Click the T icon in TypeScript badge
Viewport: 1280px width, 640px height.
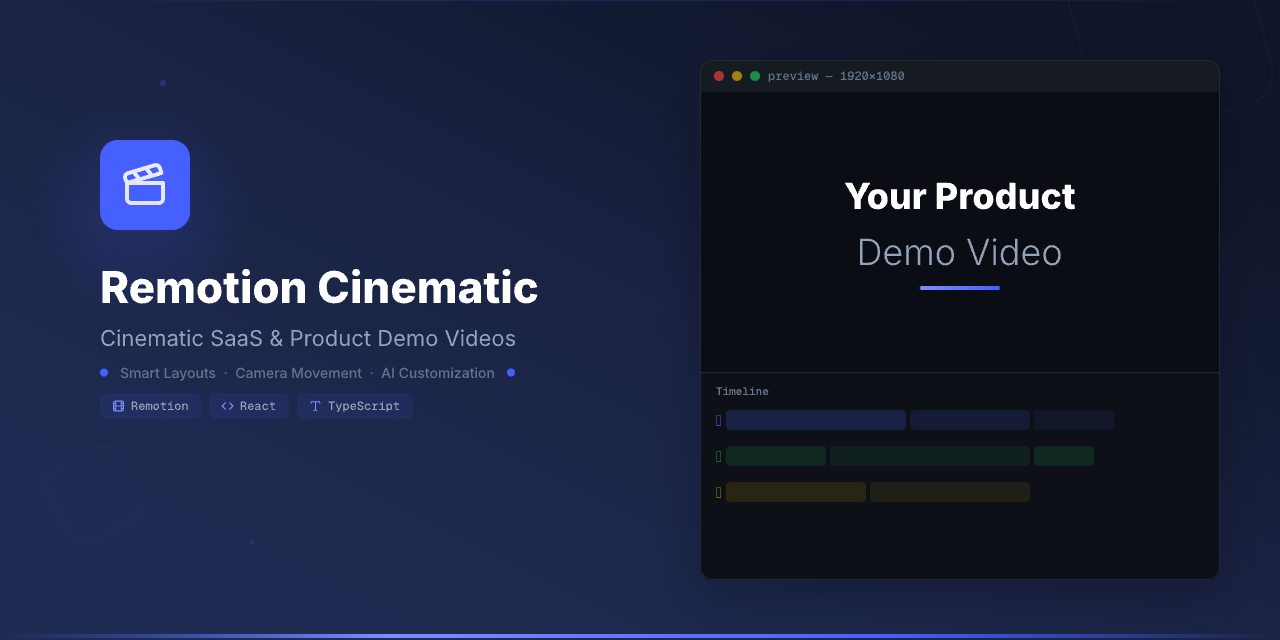click(x=315, y=406)
